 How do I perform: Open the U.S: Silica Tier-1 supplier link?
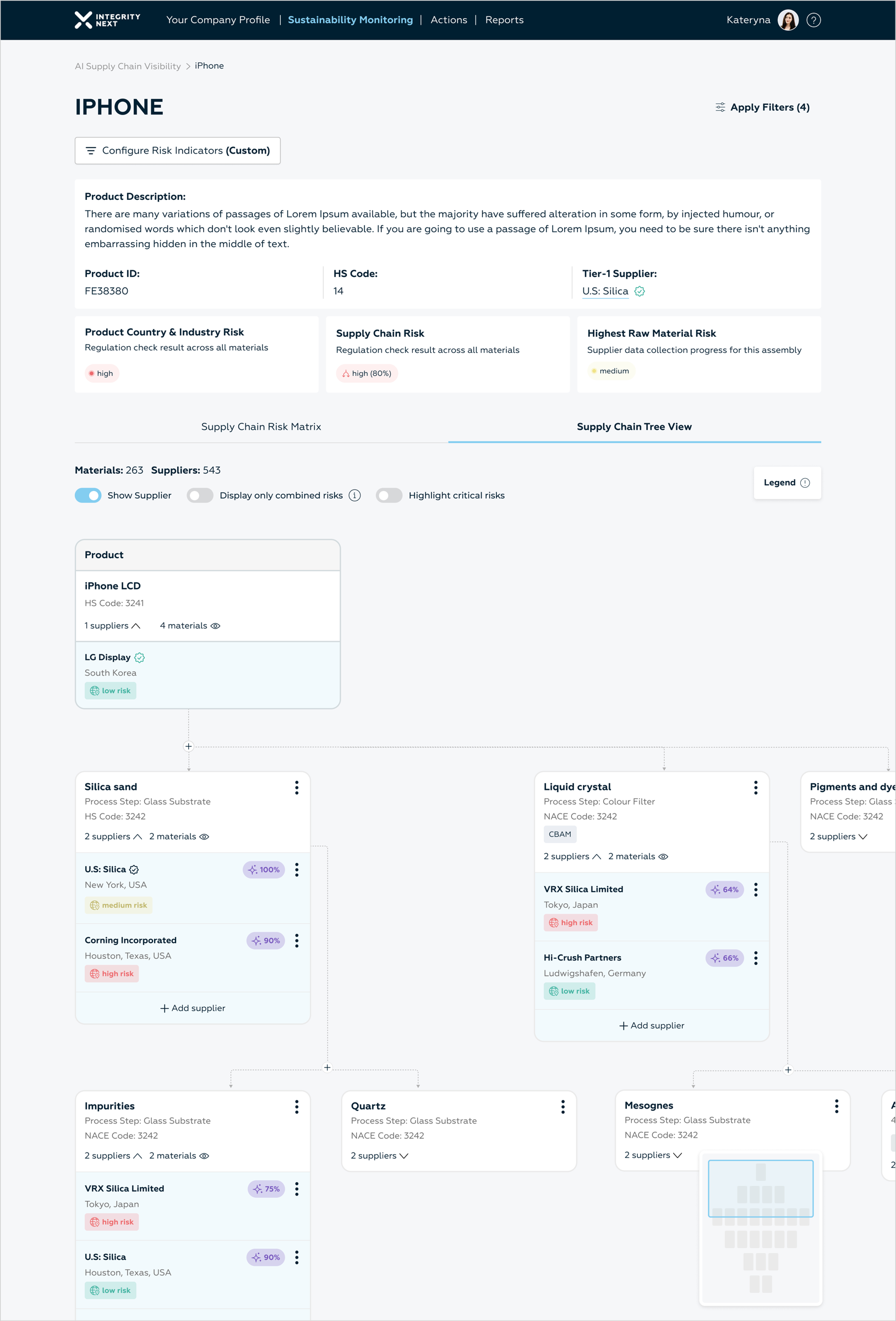[605, 291]
